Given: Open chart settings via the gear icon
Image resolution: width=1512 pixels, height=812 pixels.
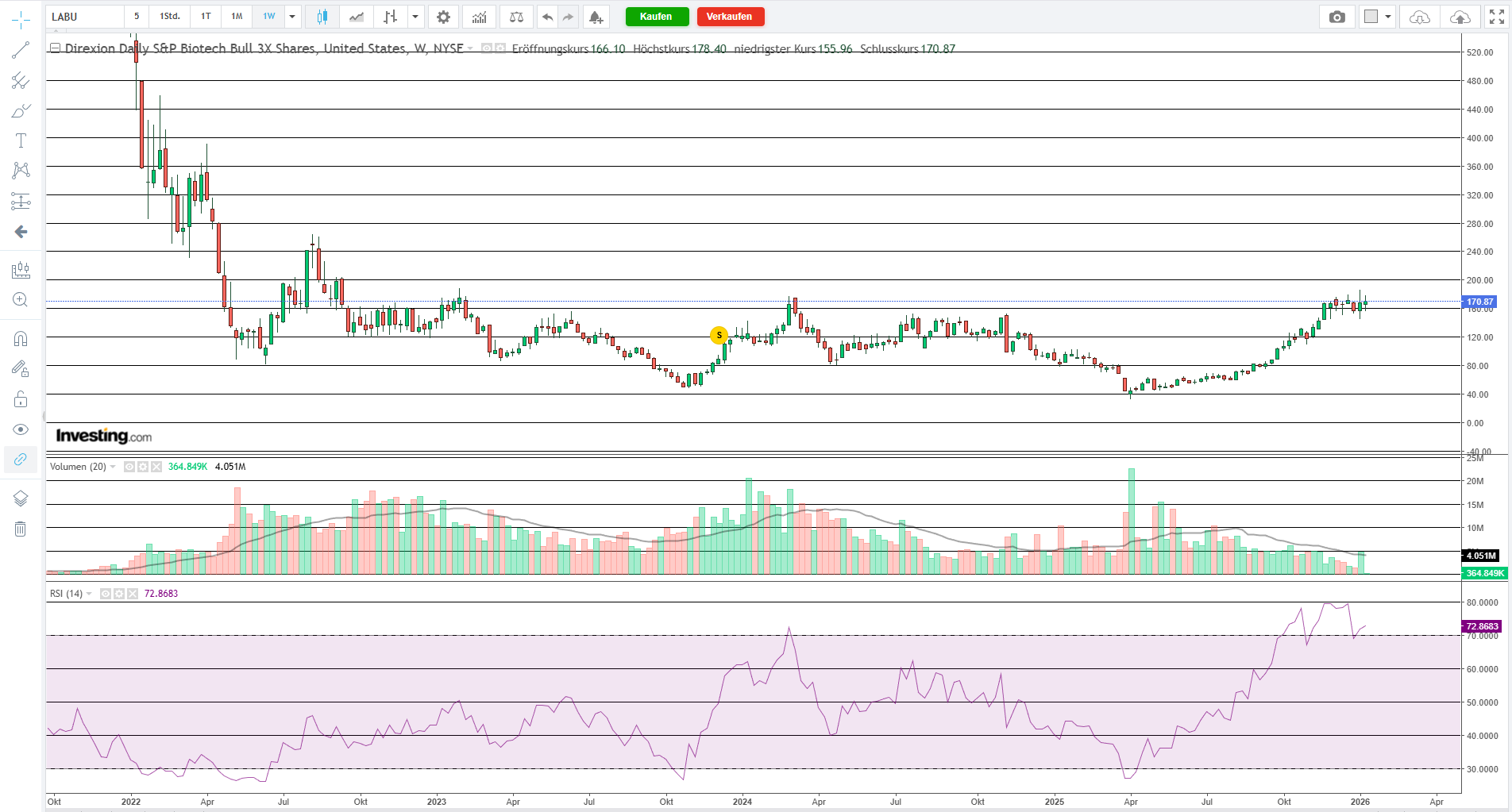Looking at the screenshot, I should (443, 17).
